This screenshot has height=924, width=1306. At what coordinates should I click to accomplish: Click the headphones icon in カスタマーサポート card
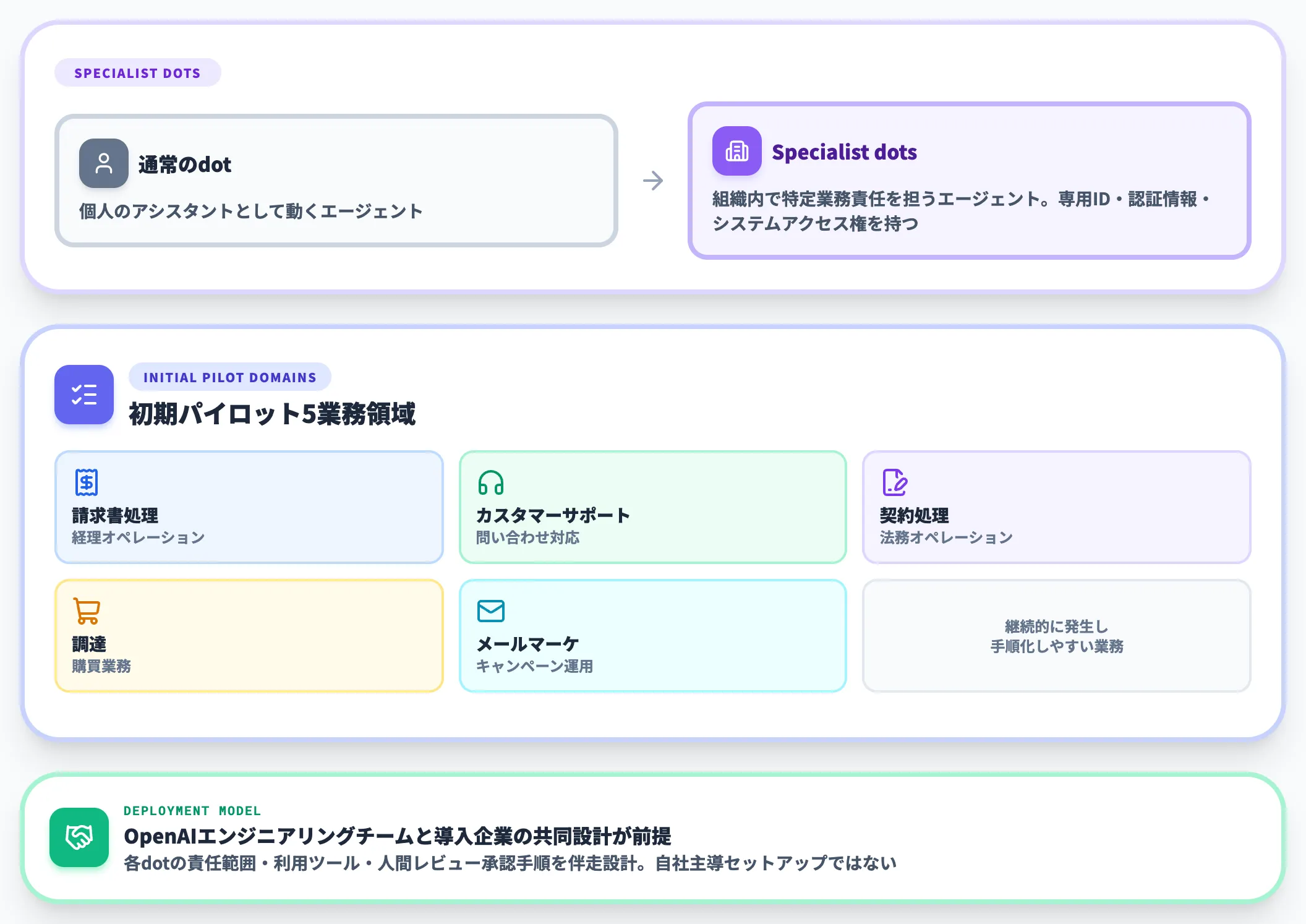(491, 482)
